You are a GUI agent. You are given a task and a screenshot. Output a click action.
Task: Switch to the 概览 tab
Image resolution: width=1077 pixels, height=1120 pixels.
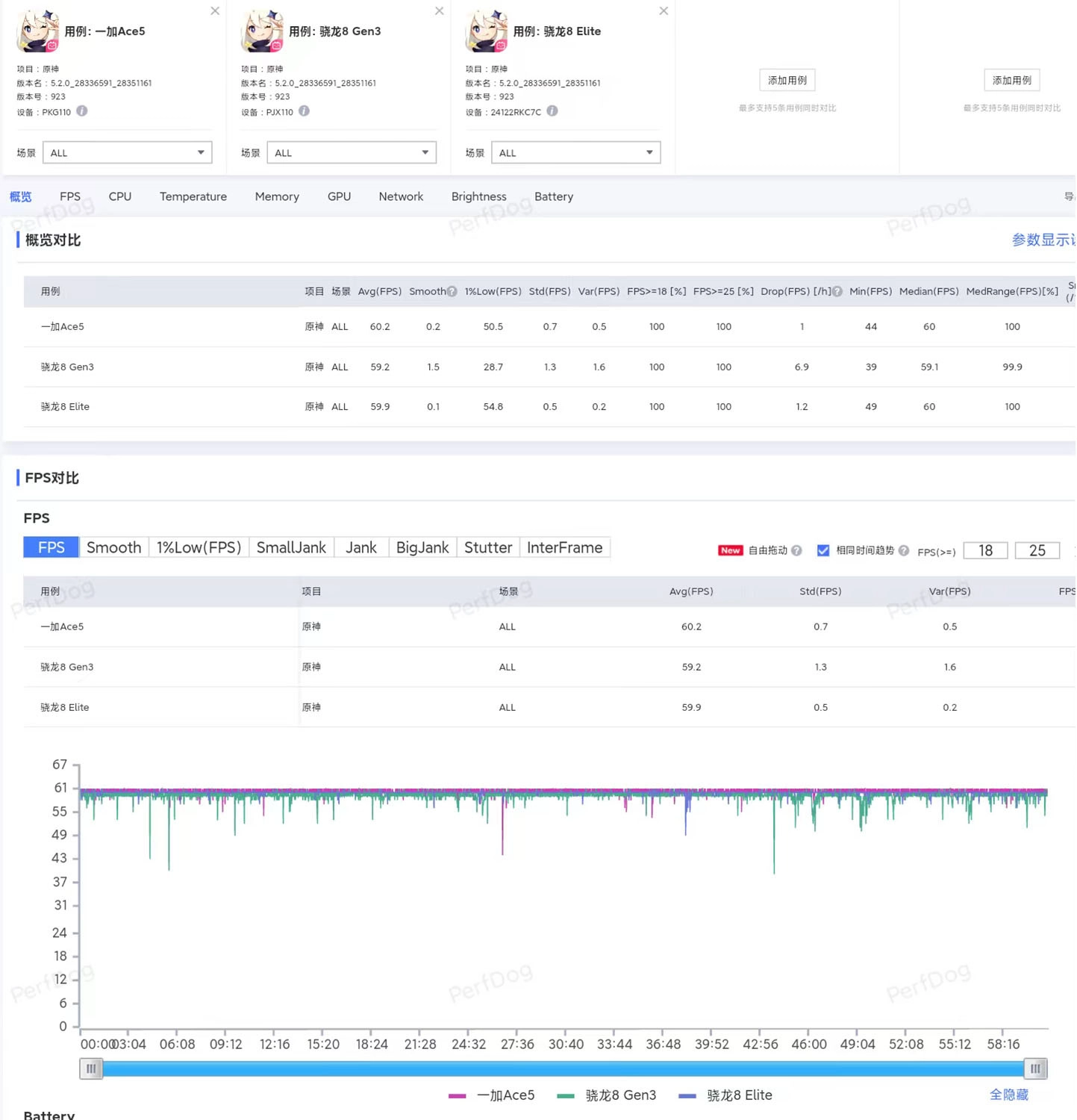click(20, 197)
